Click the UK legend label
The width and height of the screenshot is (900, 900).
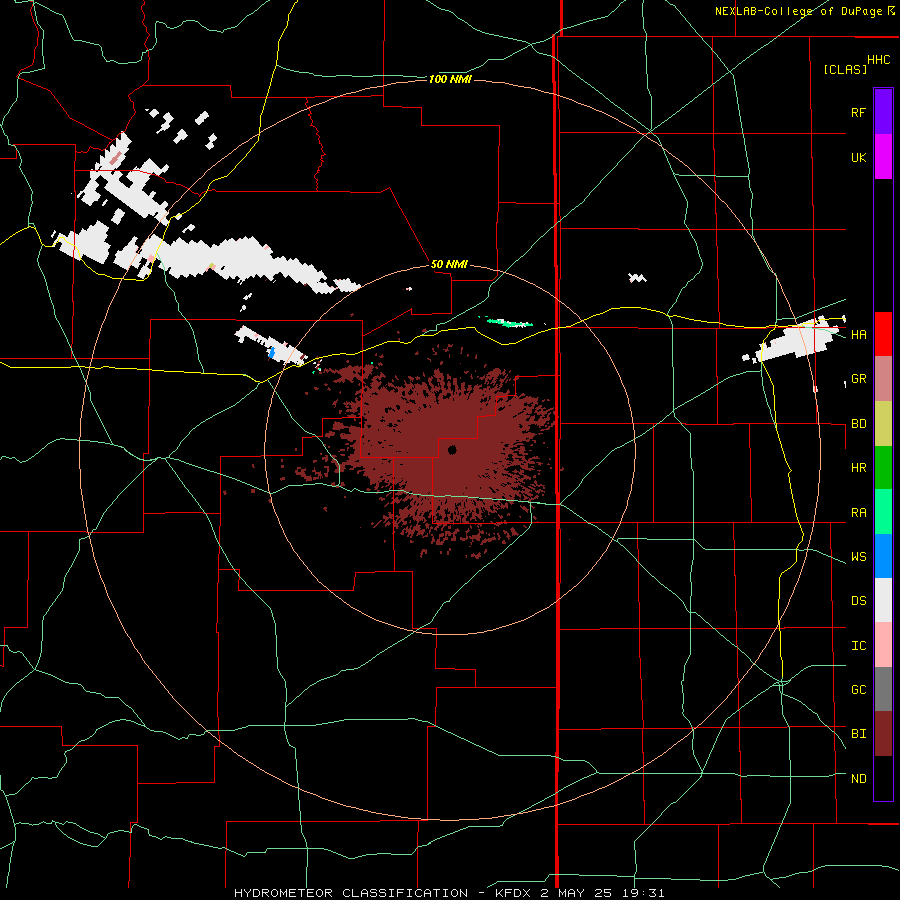[x=858, y=157]
